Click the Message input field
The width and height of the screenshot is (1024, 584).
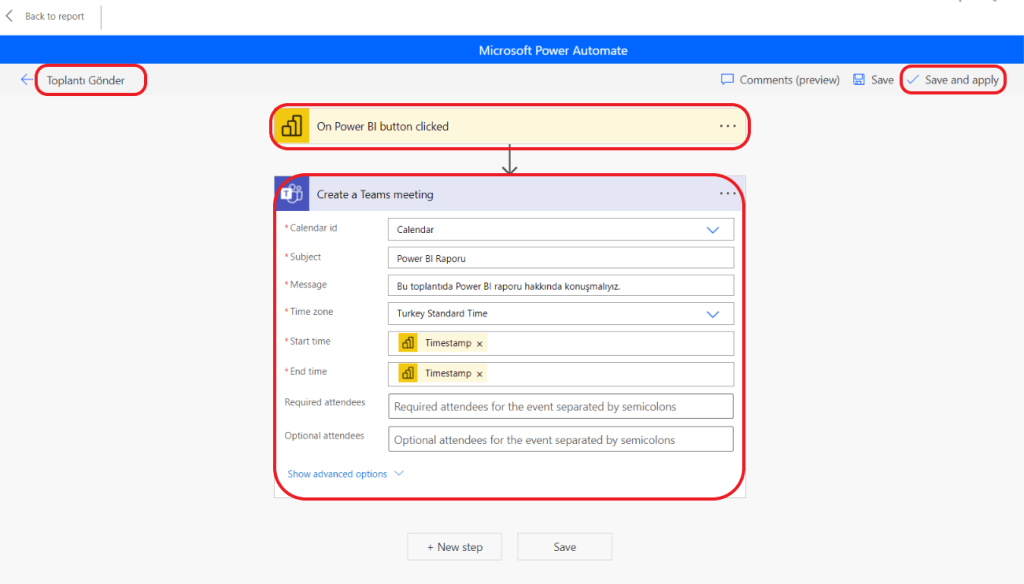pyautogui.click(x=560, y=286)
